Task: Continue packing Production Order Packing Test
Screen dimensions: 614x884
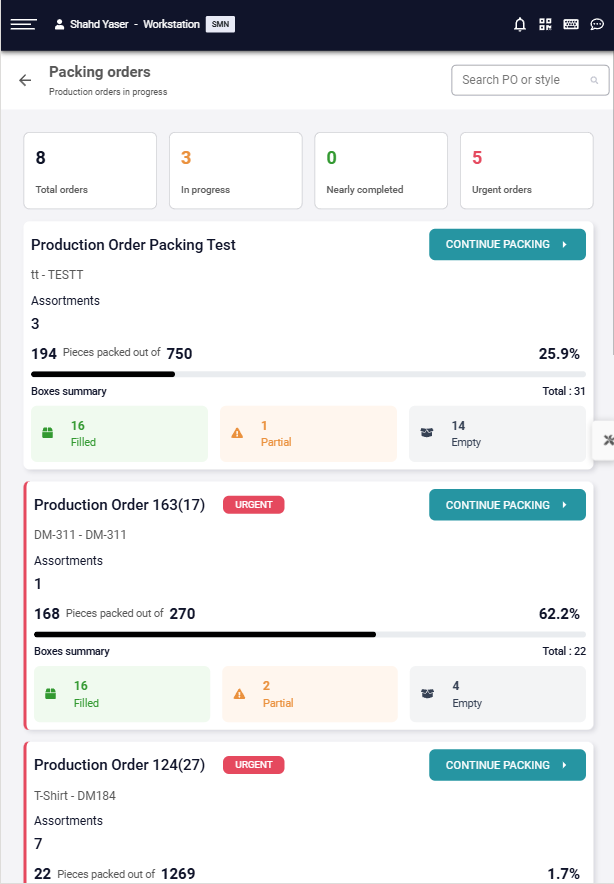Action: (507, 244)
